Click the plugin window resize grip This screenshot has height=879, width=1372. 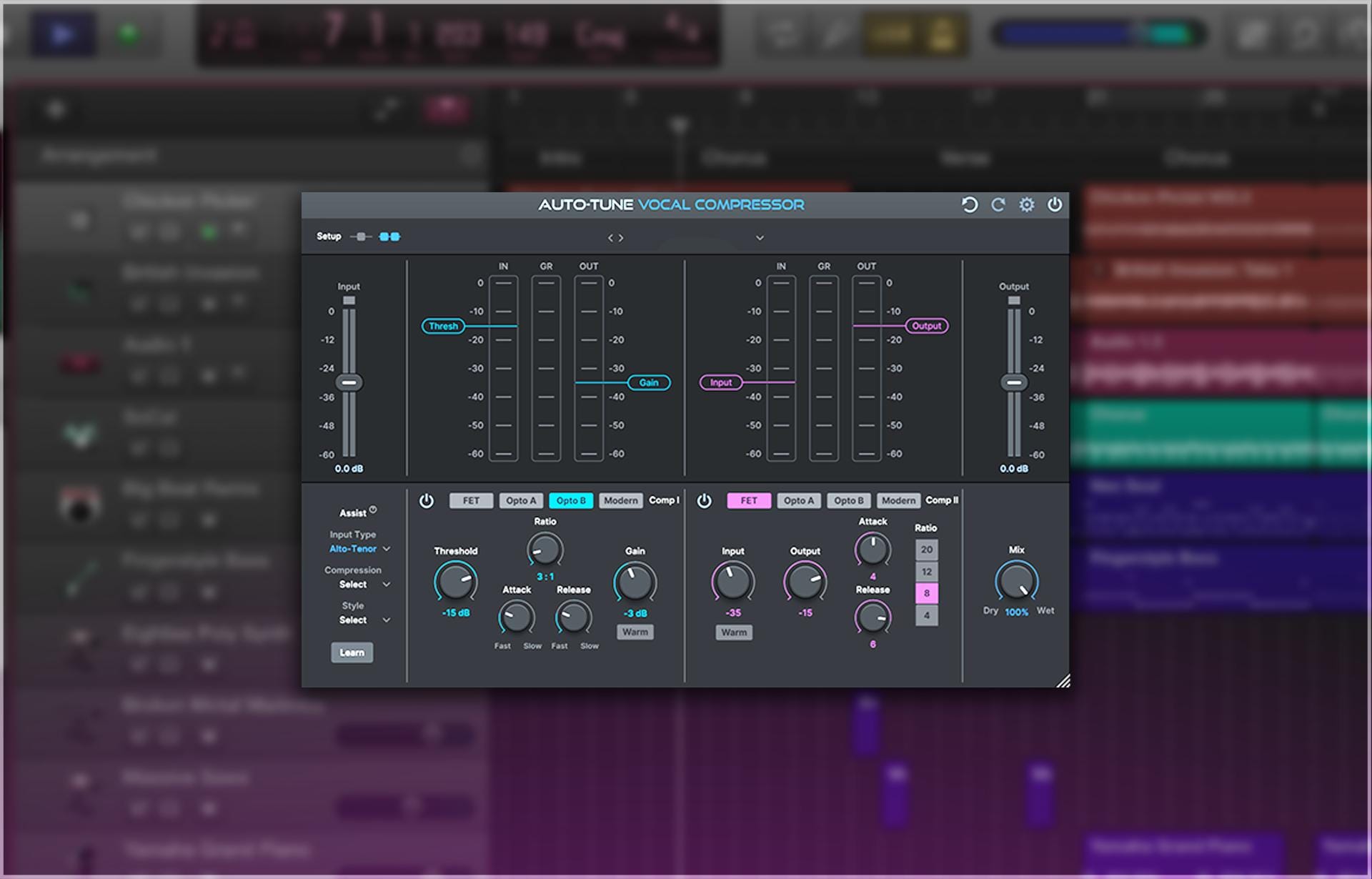click(1063, 681)
